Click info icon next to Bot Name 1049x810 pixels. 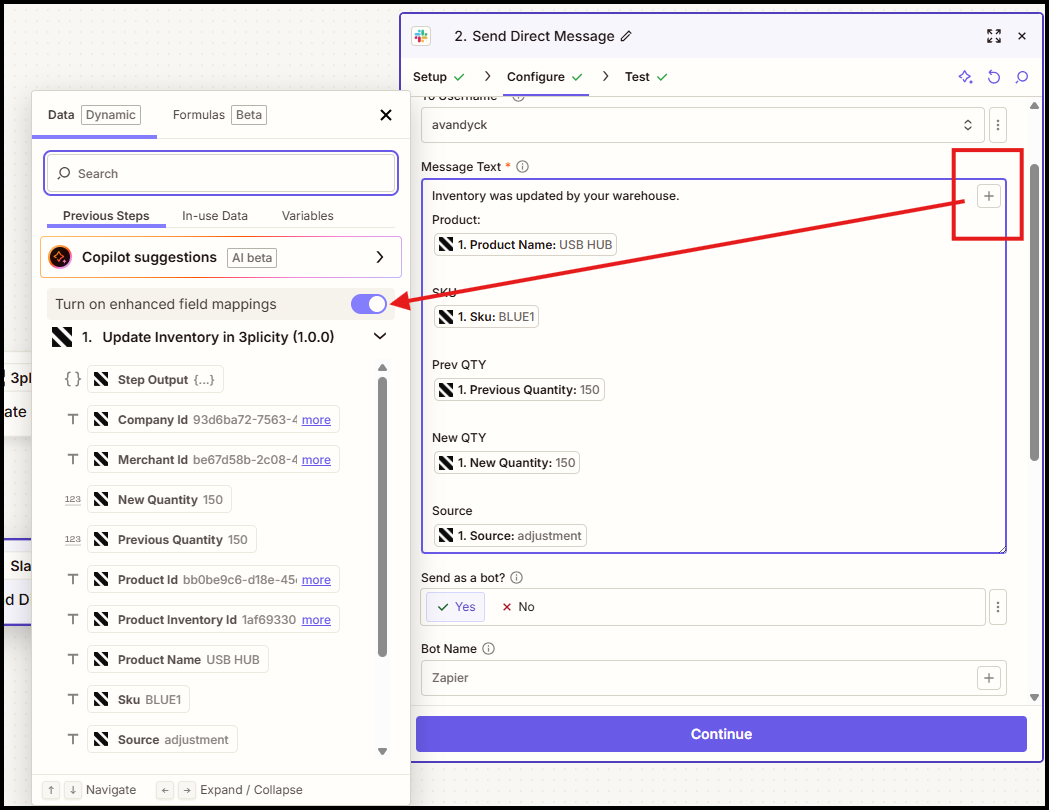pyautogui.click(x=488, y=648)
